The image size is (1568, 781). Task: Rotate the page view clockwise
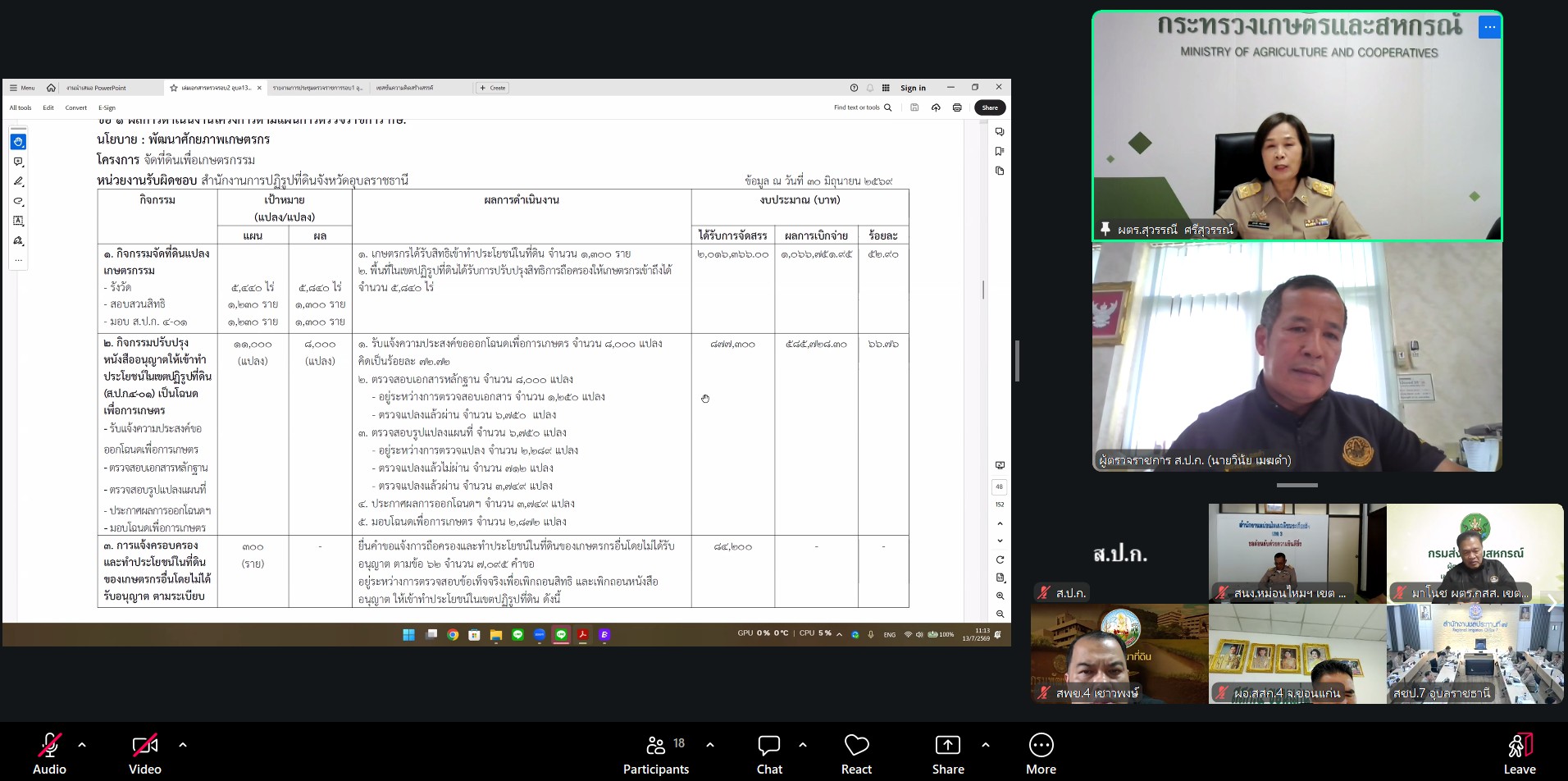(x=1000, y=559)
